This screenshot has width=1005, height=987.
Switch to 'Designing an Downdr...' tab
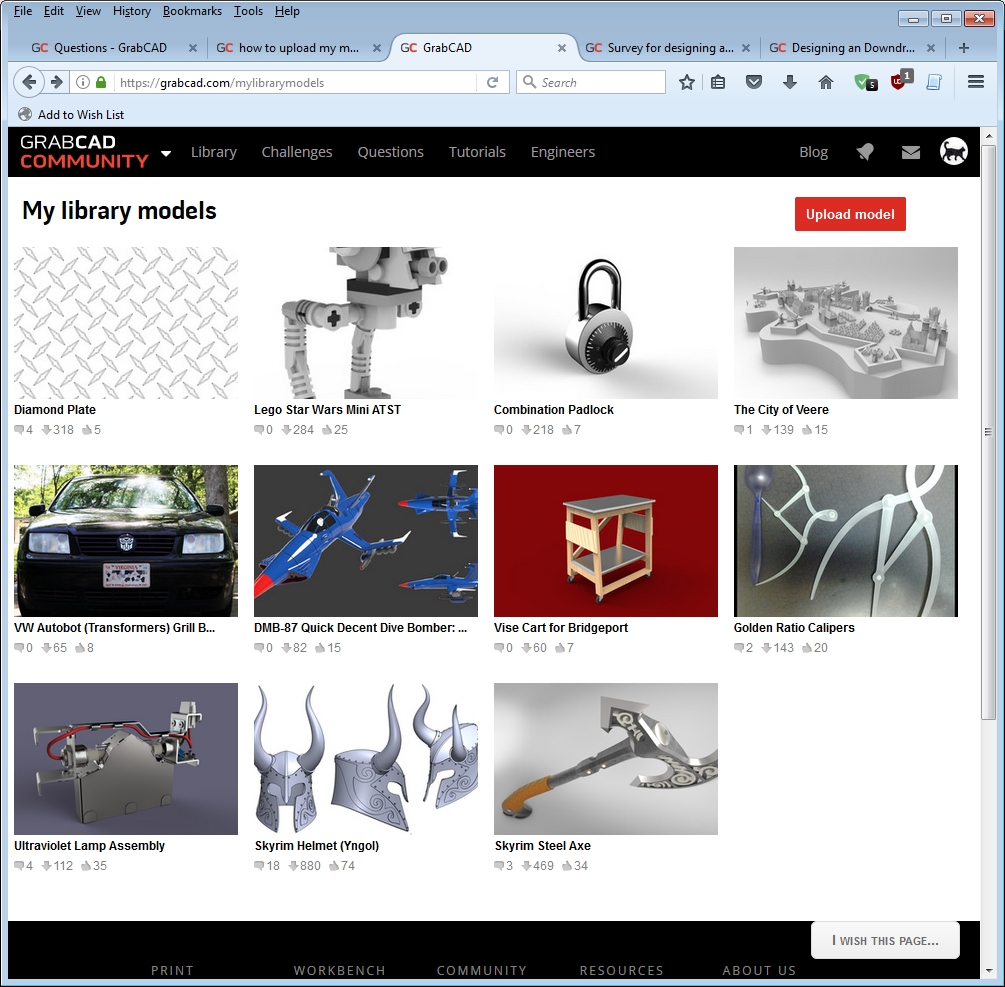click(851, 48)
